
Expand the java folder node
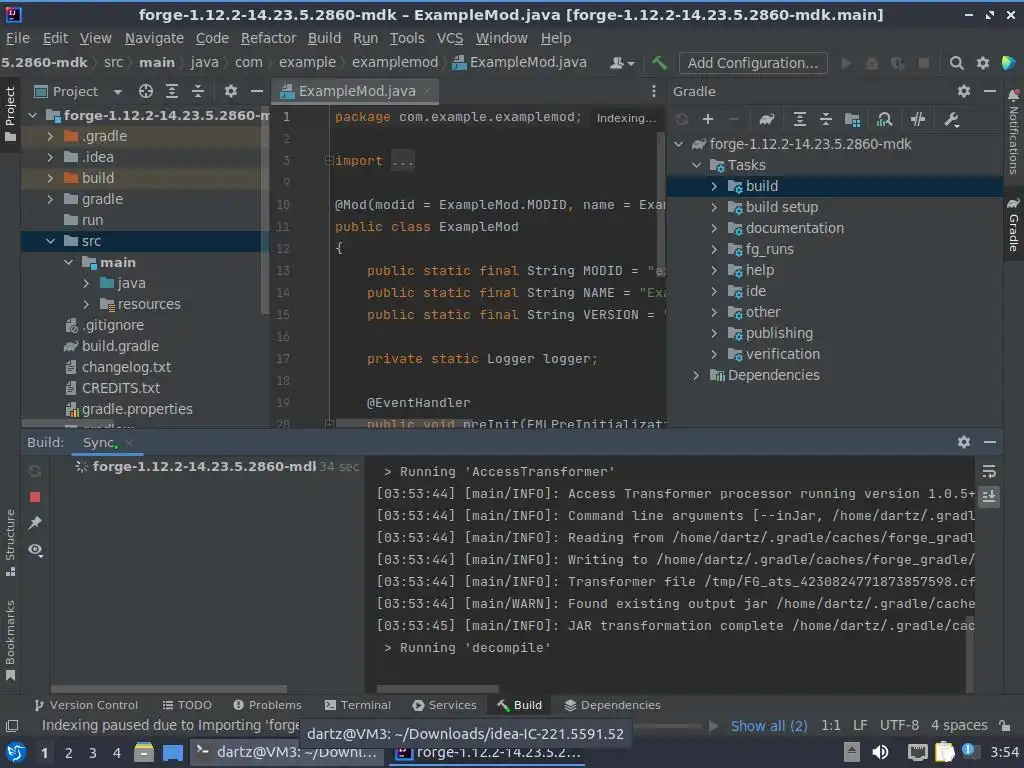pyautogui.click(x=86, y=283)
